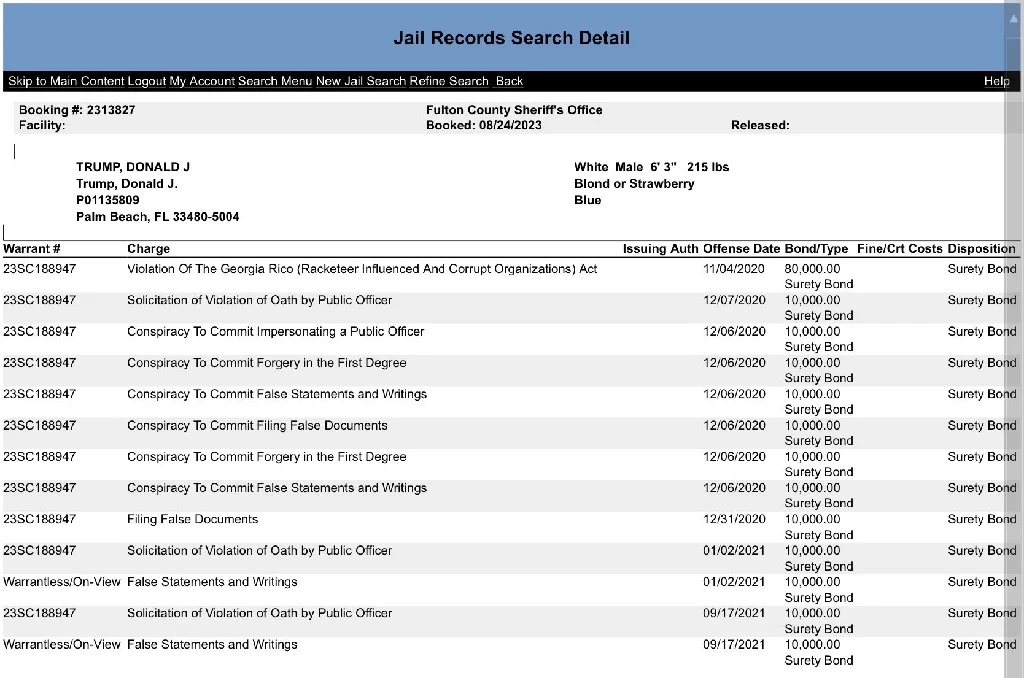Click the name TRUMP, DONALD J in capitals

pyautogui.click(x=133, y=167)
